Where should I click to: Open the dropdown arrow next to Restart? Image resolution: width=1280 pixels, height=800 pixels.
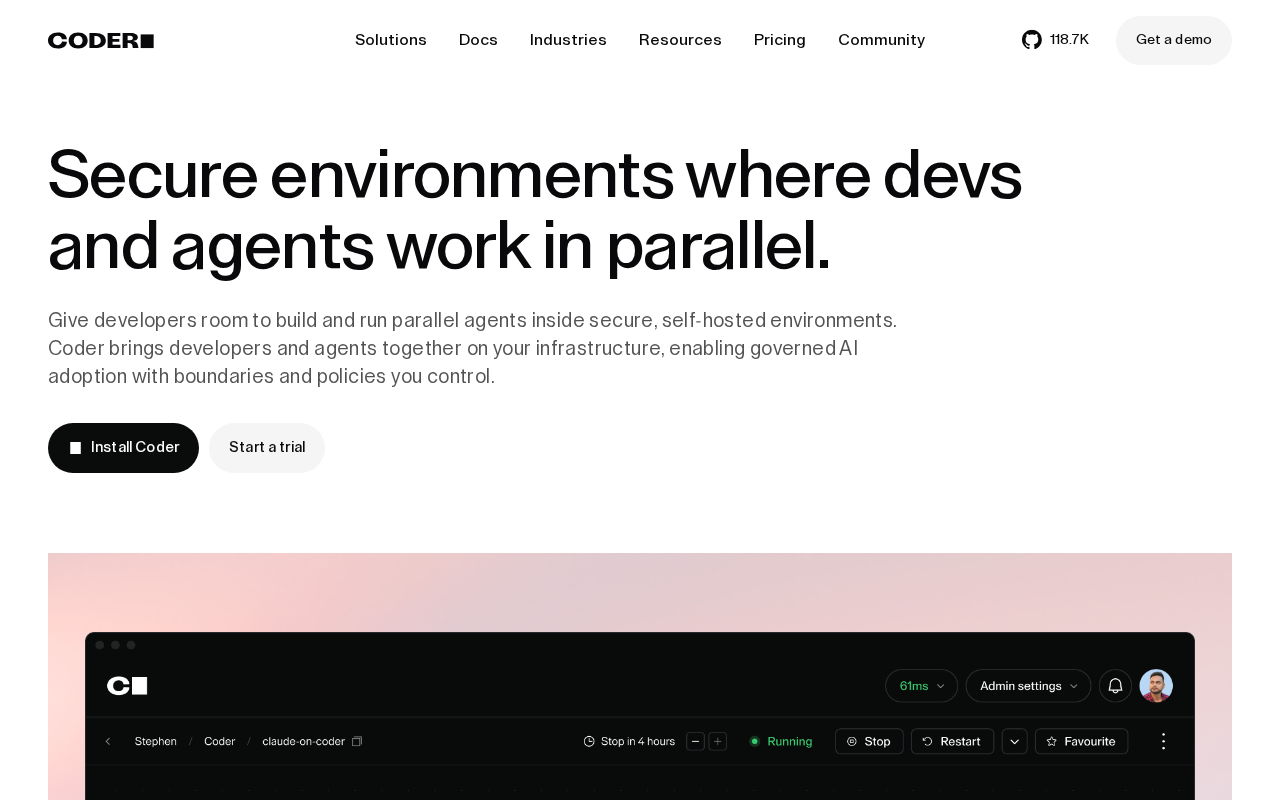coord(1015,741)
